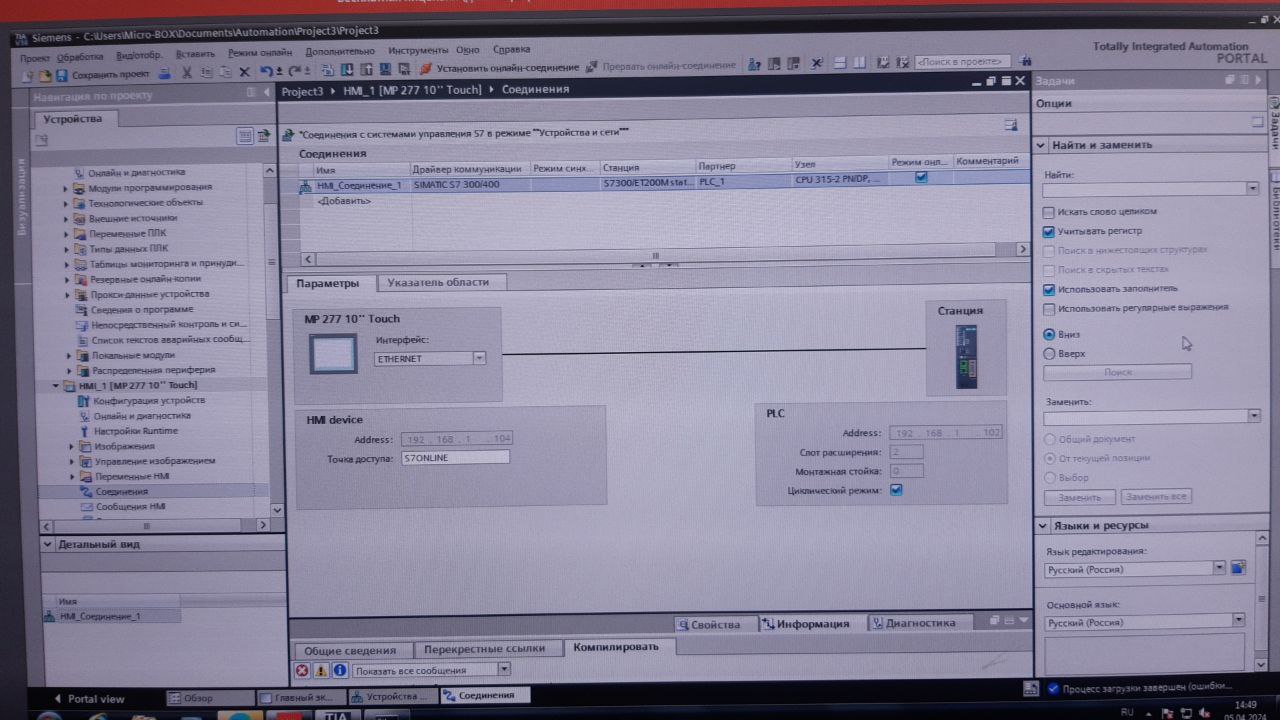Viewport: 1280px width, 720px height.
Task: Click the warning filter icon in the compile panel
Action: point(321,670)
